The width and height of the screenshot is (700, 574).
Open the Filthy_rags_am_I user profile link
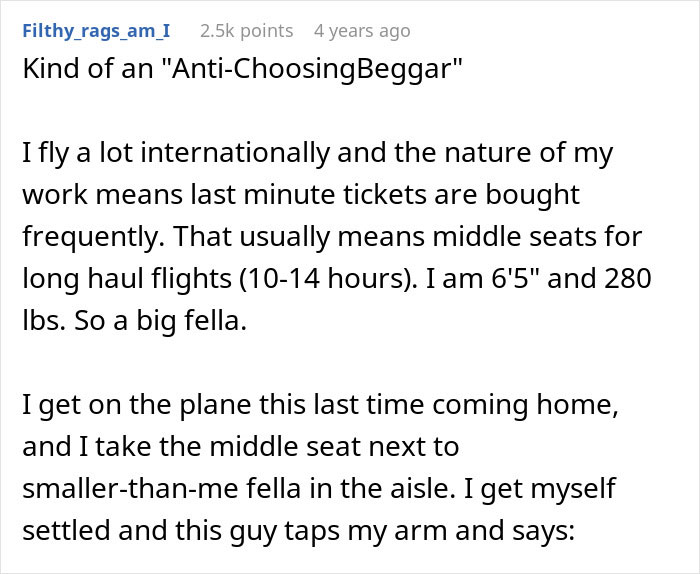(x=95, y=31)
